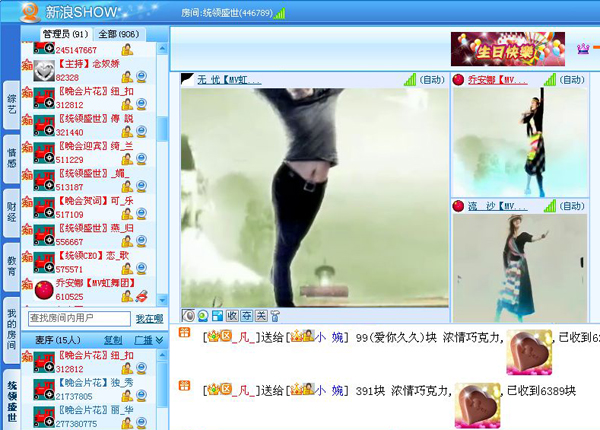Click the fullscreen window icon under video
The image size is (600, 430).
[x=217, y=316]
